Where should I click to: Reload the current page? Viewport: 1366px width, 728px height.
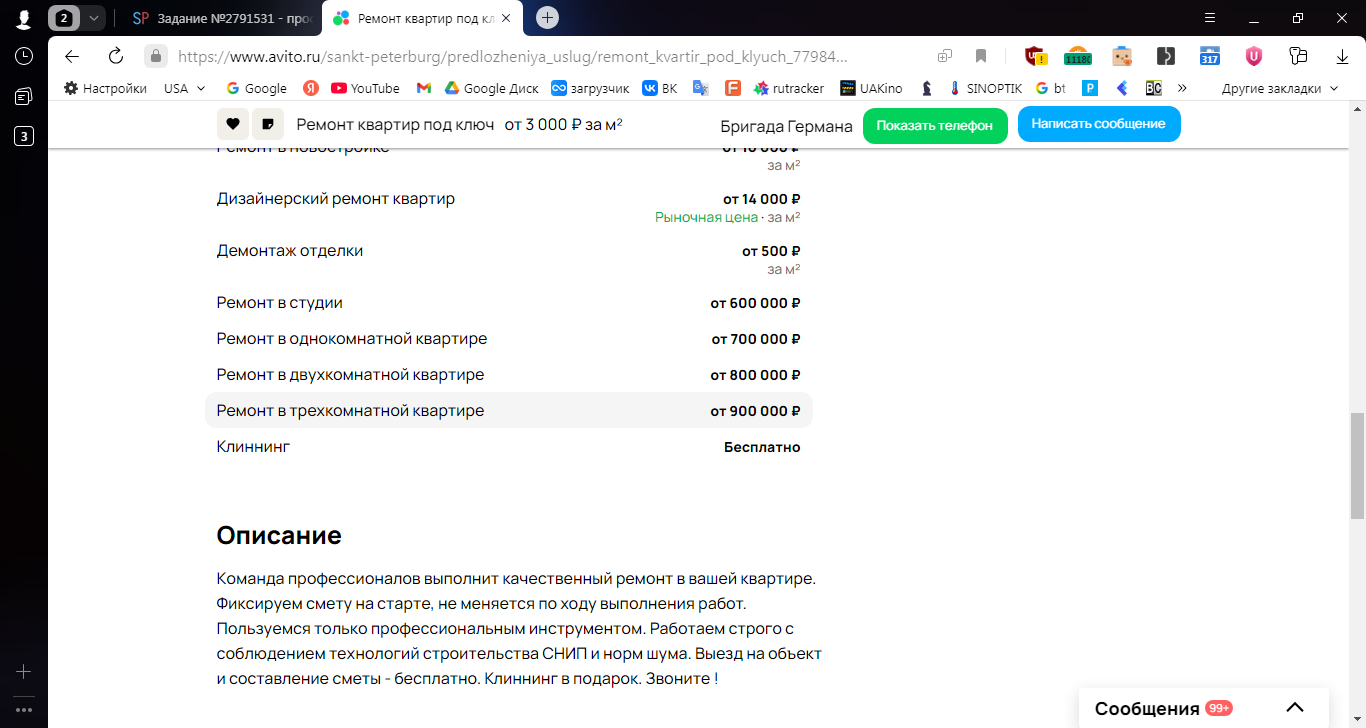(x=115, y=56)
